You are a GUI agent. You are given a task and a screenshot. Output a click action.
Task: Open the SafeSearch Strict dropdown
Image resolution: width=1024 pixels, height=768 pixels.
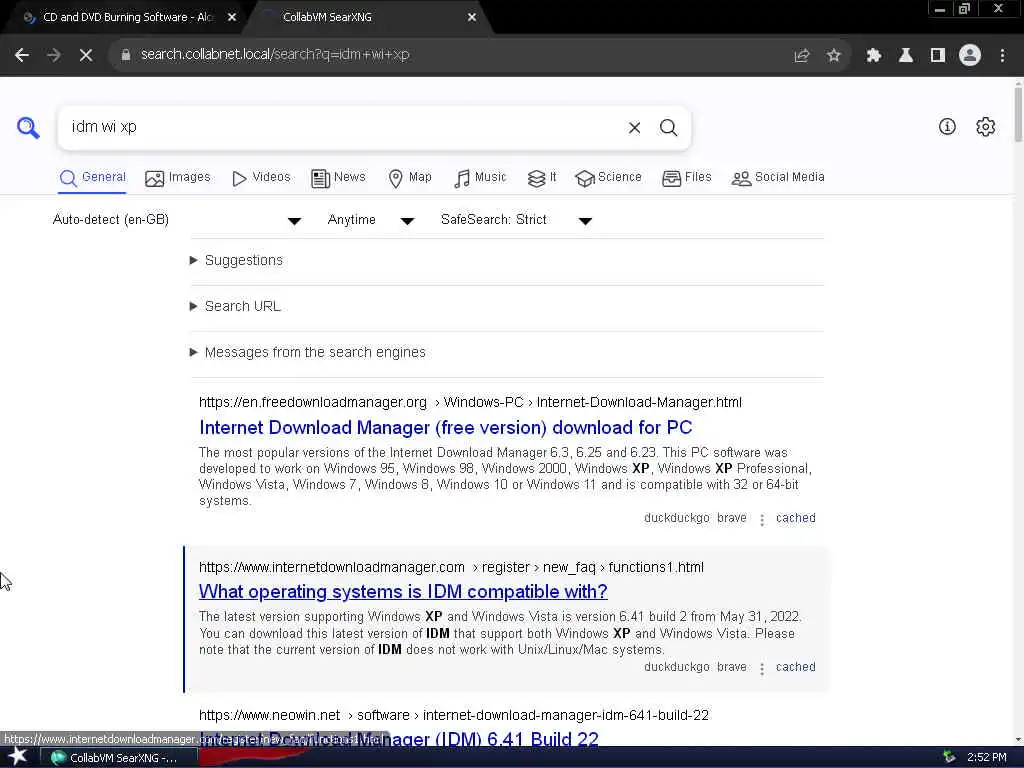[516, 220]
